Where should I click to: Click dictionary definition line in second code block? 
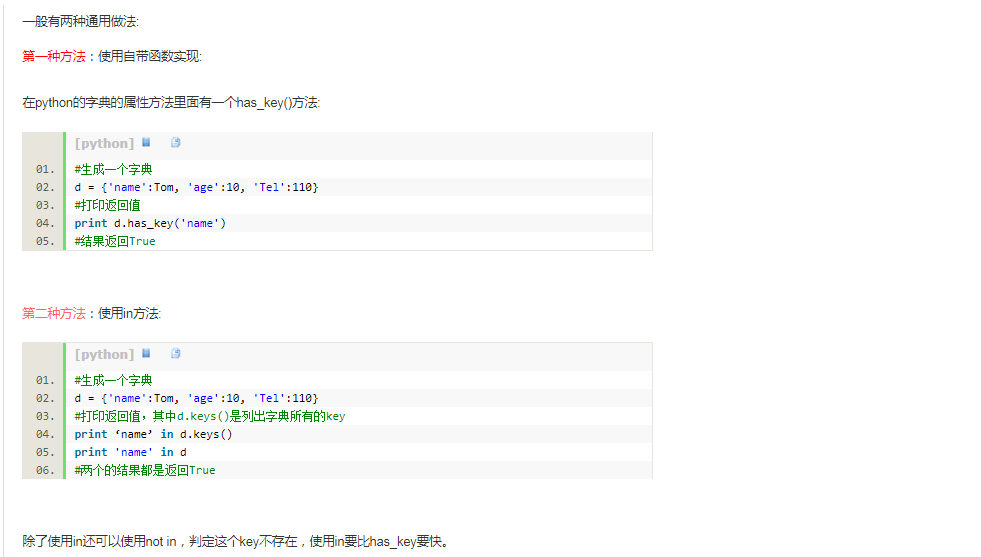click(x=196, y=398)
